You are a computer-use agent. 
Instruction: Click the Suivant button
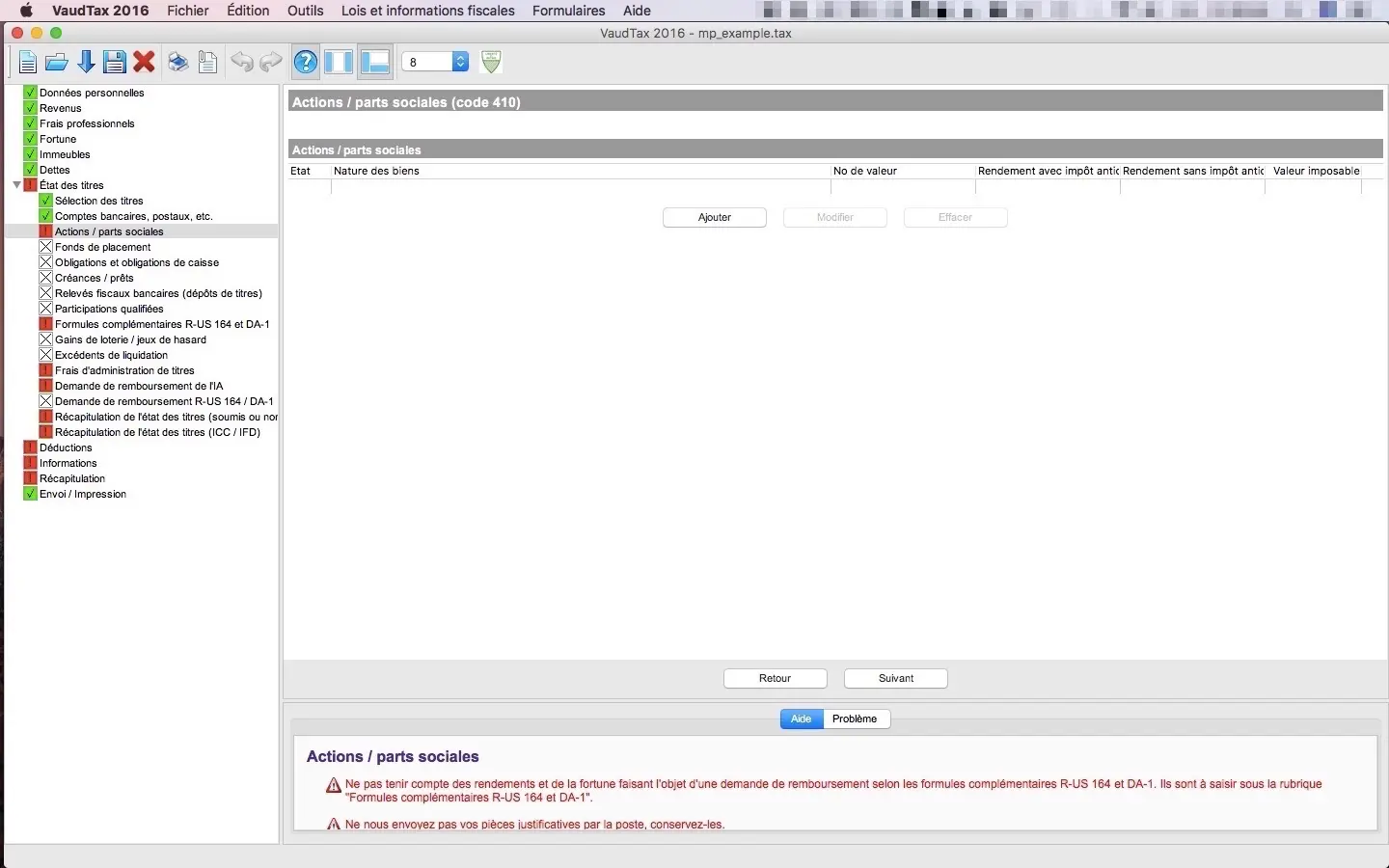coord(896,679)
